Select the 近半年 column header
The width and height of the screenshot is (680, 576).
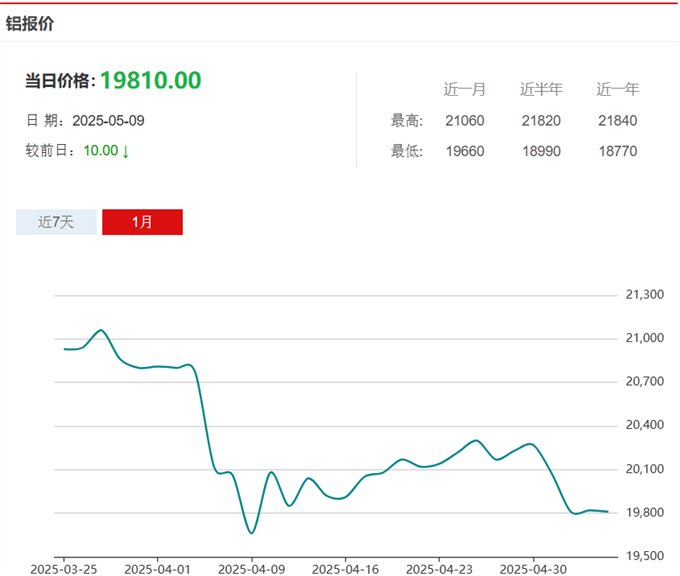[x=541, y=89]
